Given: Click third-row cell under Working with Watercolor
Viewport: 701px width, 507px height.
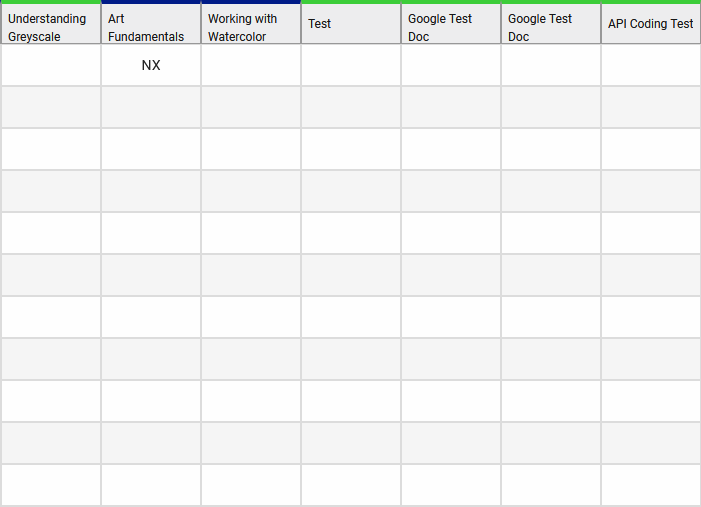Looking at the screenshot, I should point(251,149).
